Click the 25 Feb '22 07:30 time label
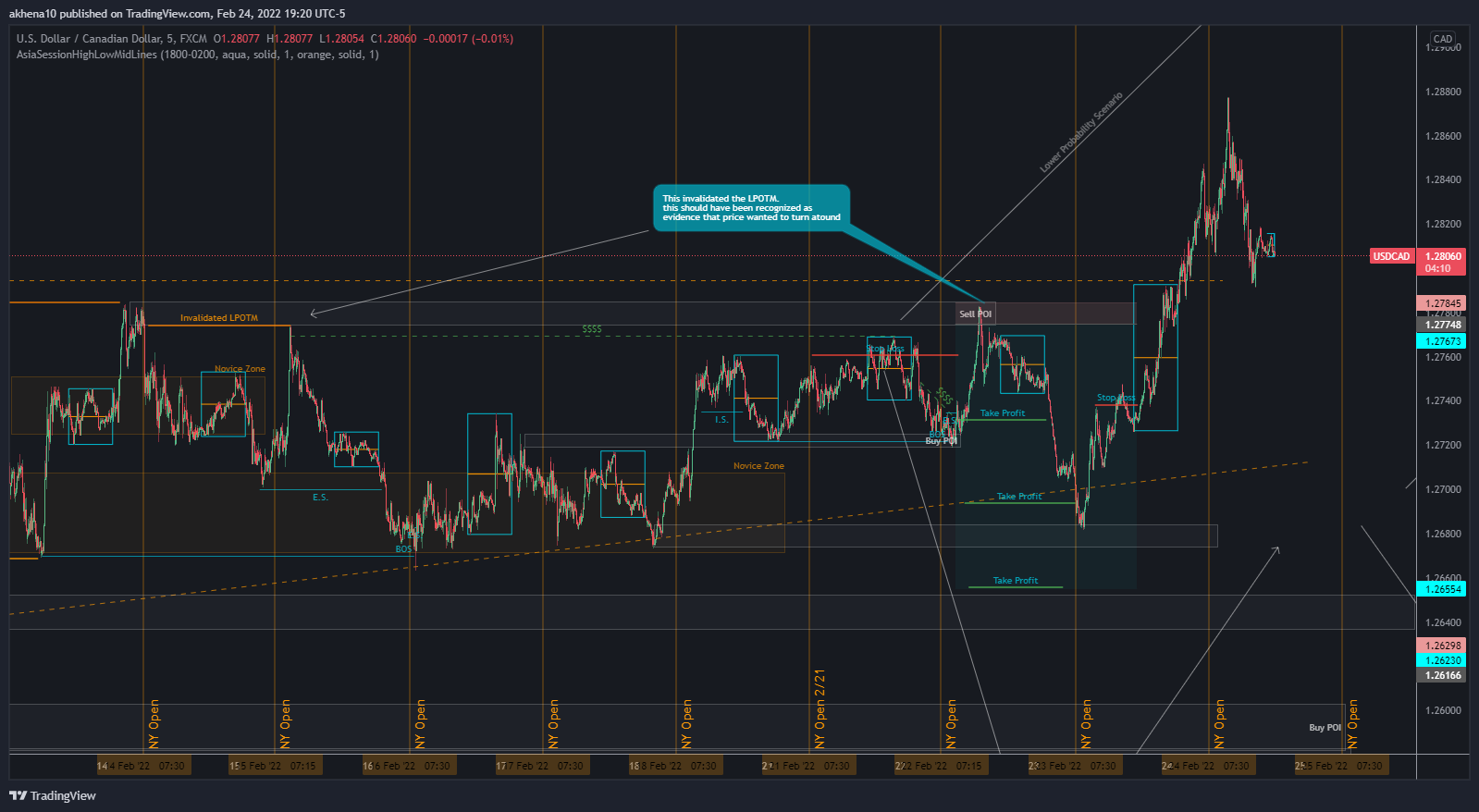 pyautogui.click(x=1341, y=766)
